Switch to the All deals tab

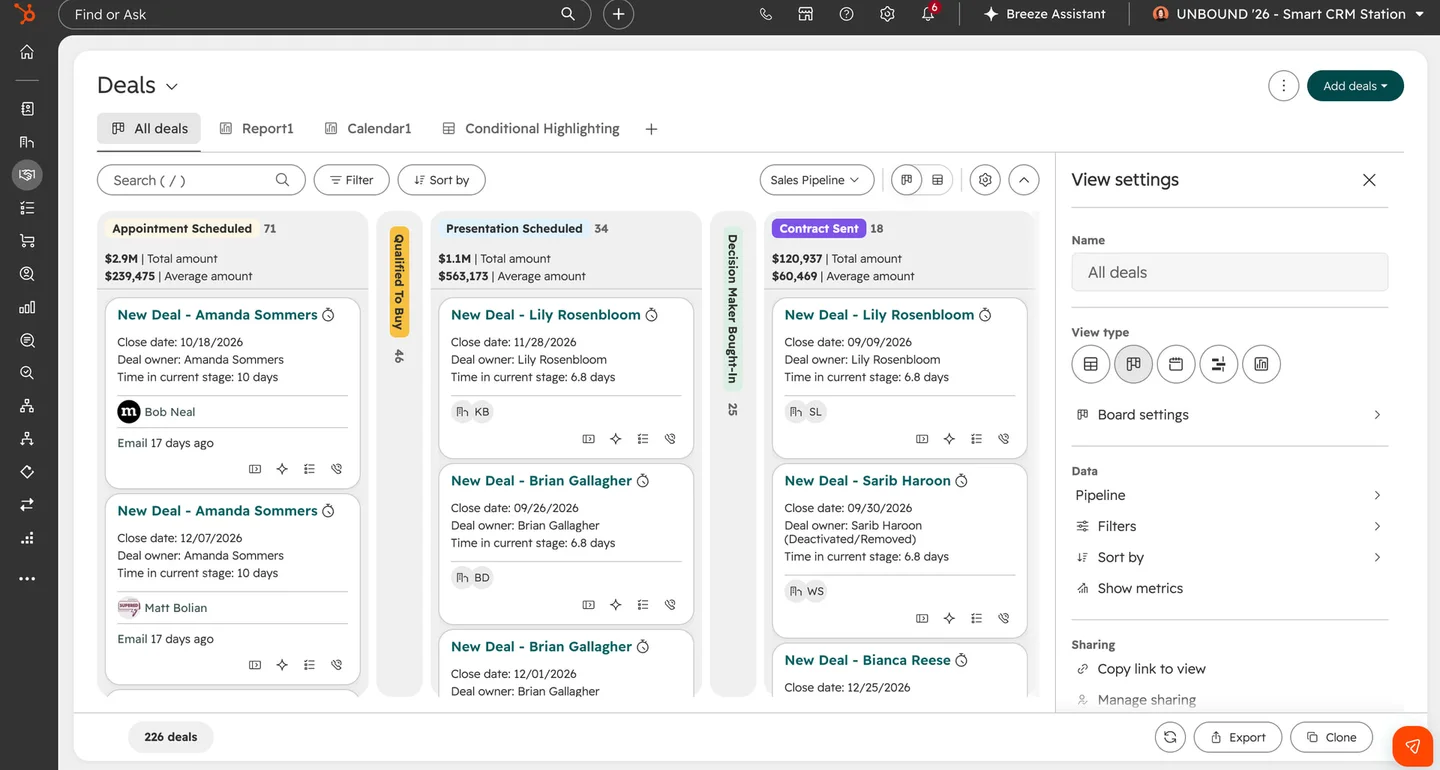click(x=149, y=129)
